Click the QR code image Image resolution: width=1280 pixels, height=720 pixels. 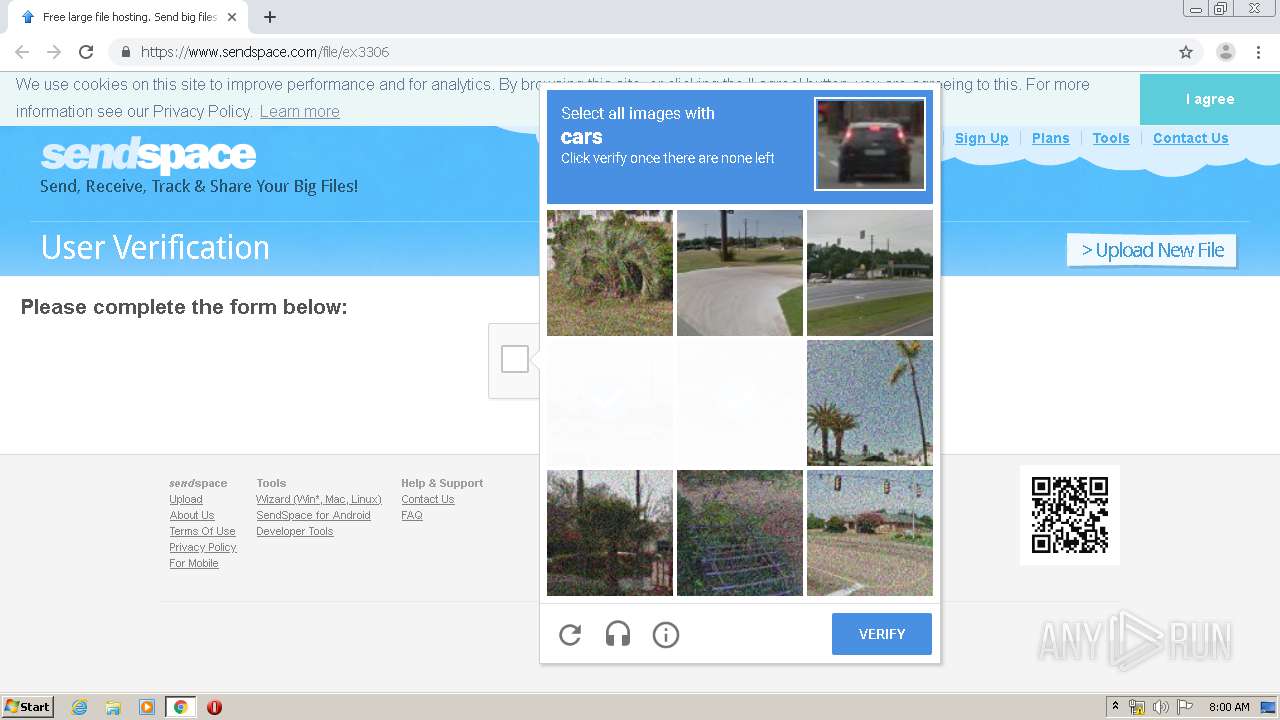point(1070,515)
